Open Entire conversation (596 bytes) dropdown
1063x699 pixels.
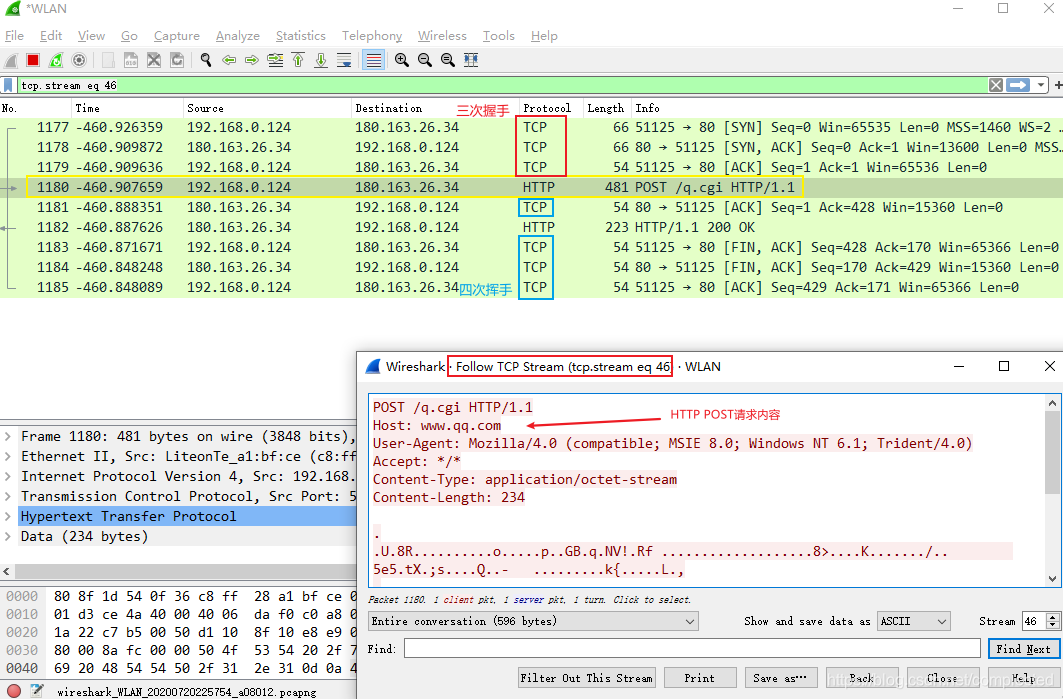click(533, 621)
